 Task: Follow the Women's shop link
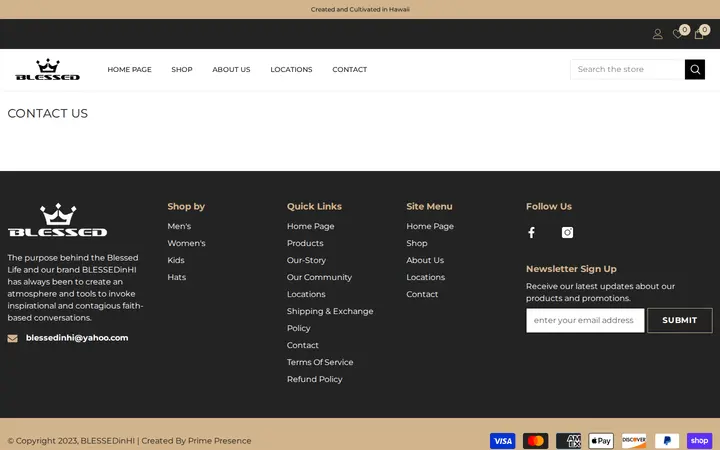(x=186, y=243)
